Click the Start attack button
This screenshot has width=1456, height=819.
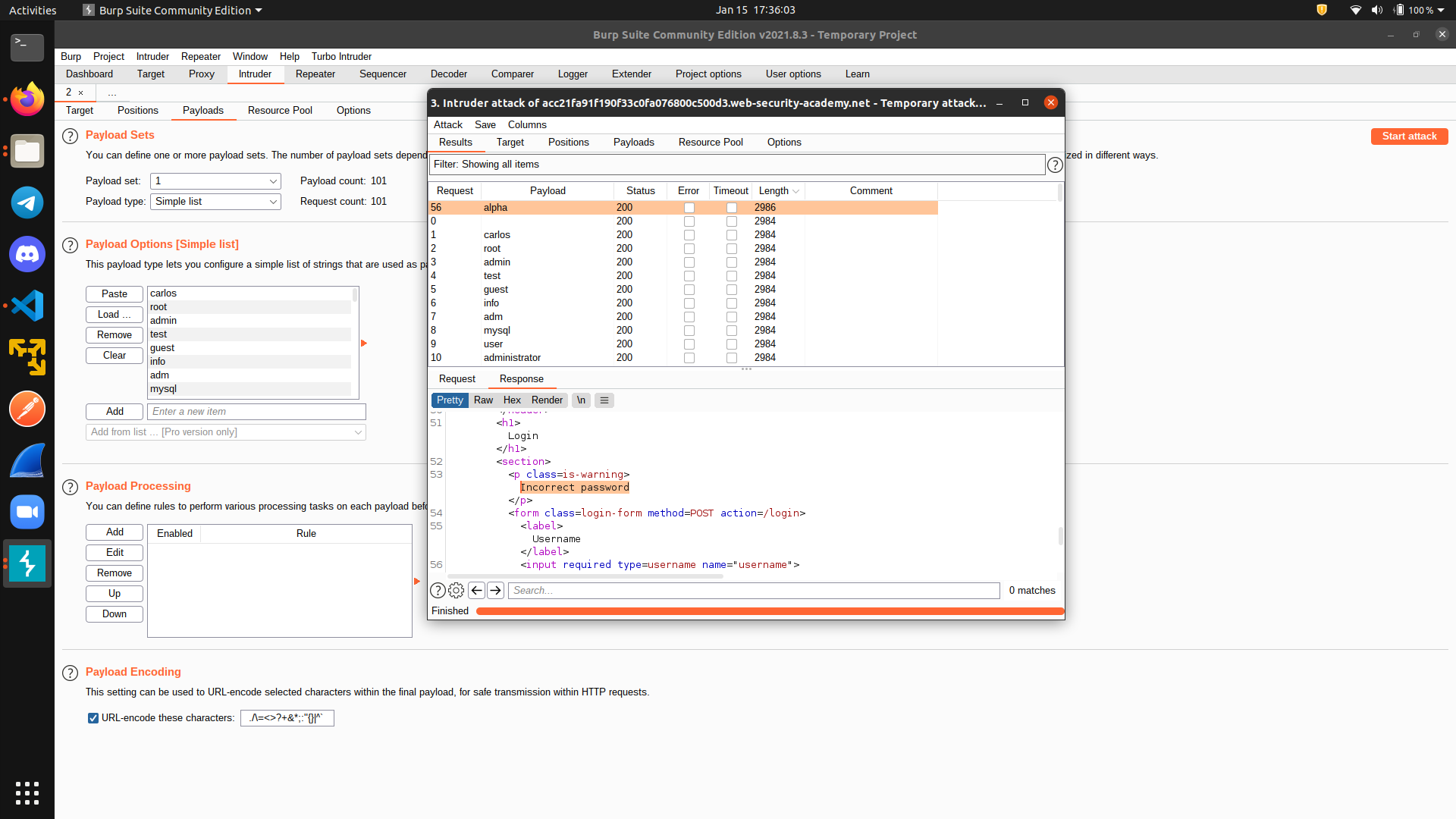click(1408, 136)
